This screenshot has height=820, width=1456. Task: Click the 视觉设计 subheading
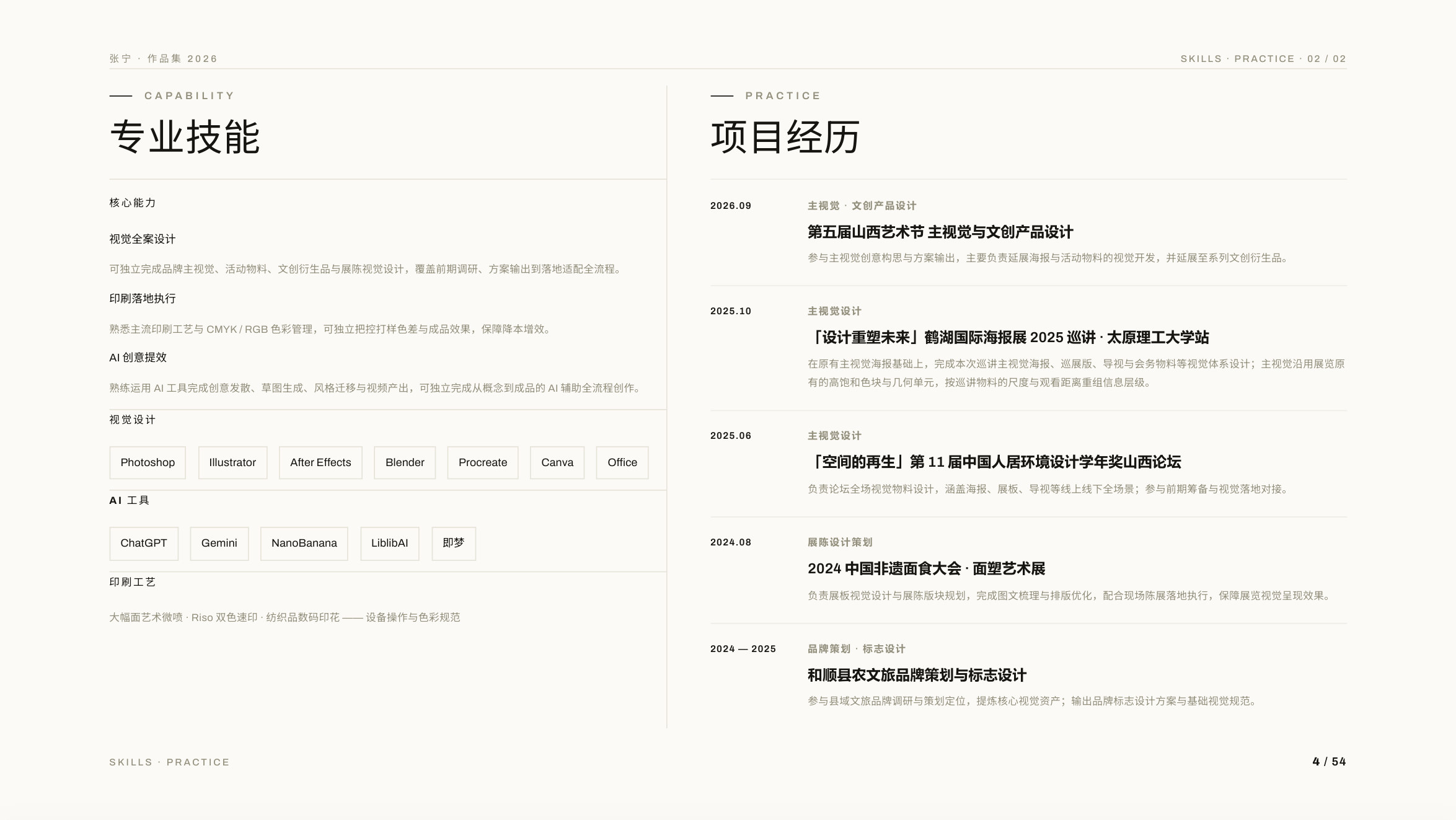coord(133,420)
